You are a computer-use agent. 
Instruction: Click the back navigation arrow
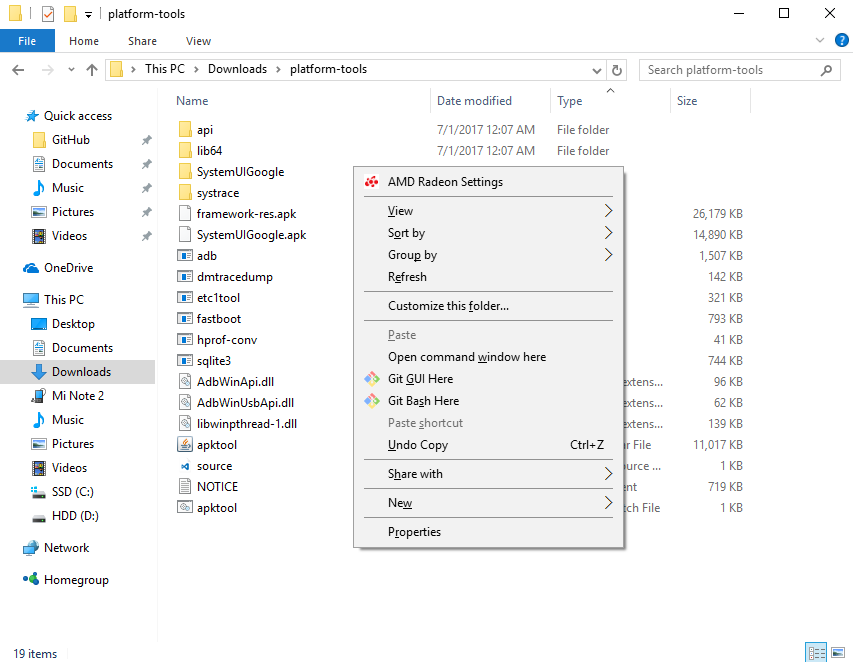pyautogui.click(x=18, y=69)
